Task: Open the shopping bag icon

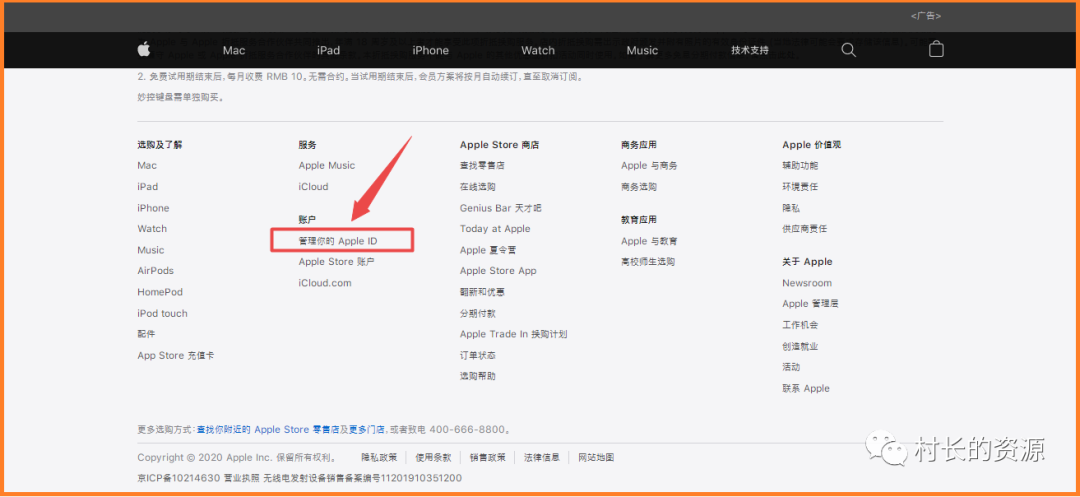Action: pos(936,49)
